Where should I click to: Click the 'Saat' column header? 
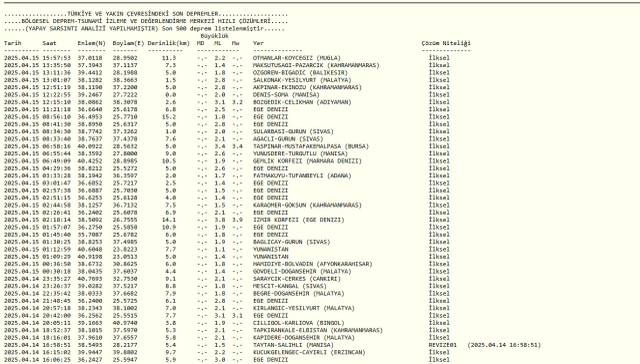tap(49, 43)
